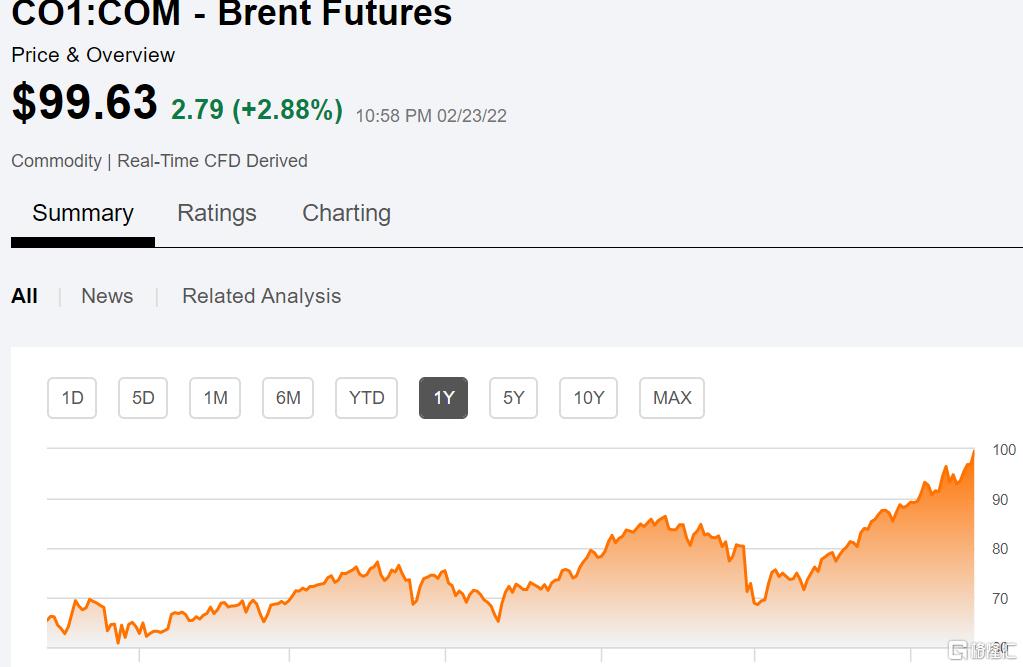
Task: Show the Related Analysis filter
Action: [x=262, y=296]
